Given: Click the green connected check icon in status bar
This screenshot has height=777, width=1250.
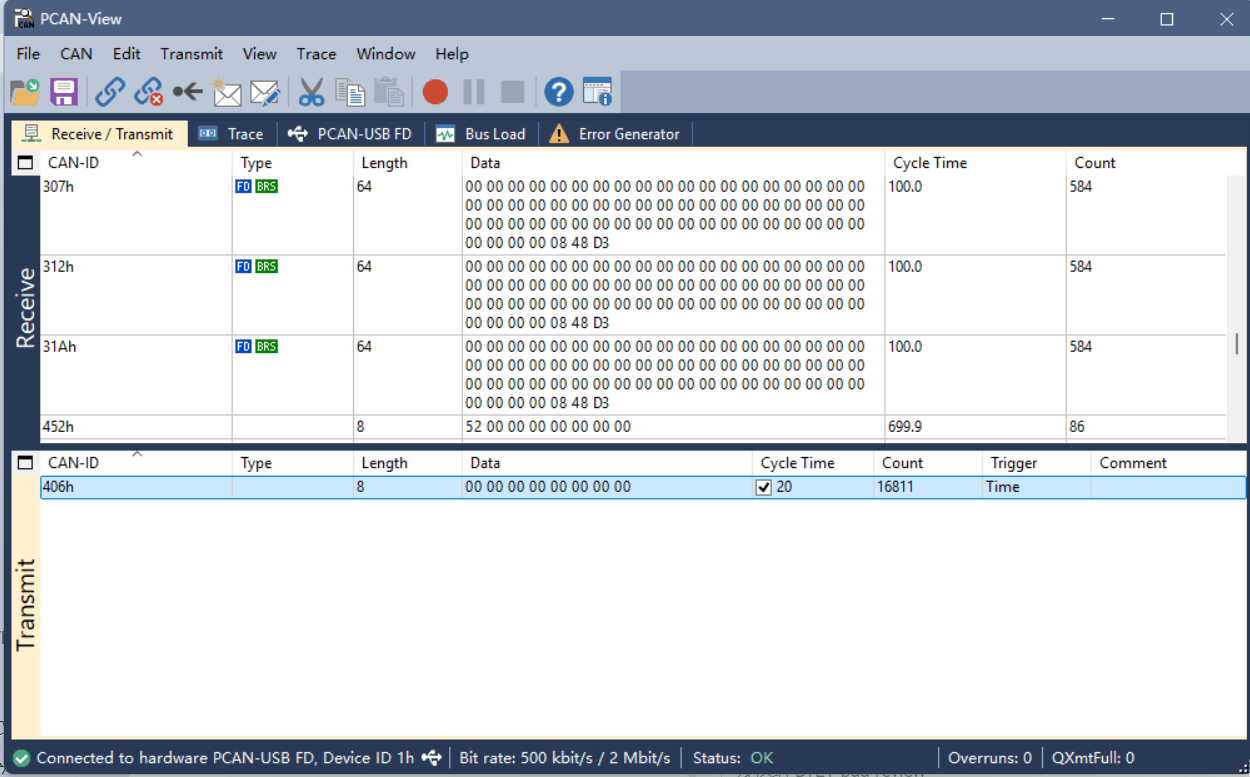Looking at the screenshot, I should (x=21, y=758).
